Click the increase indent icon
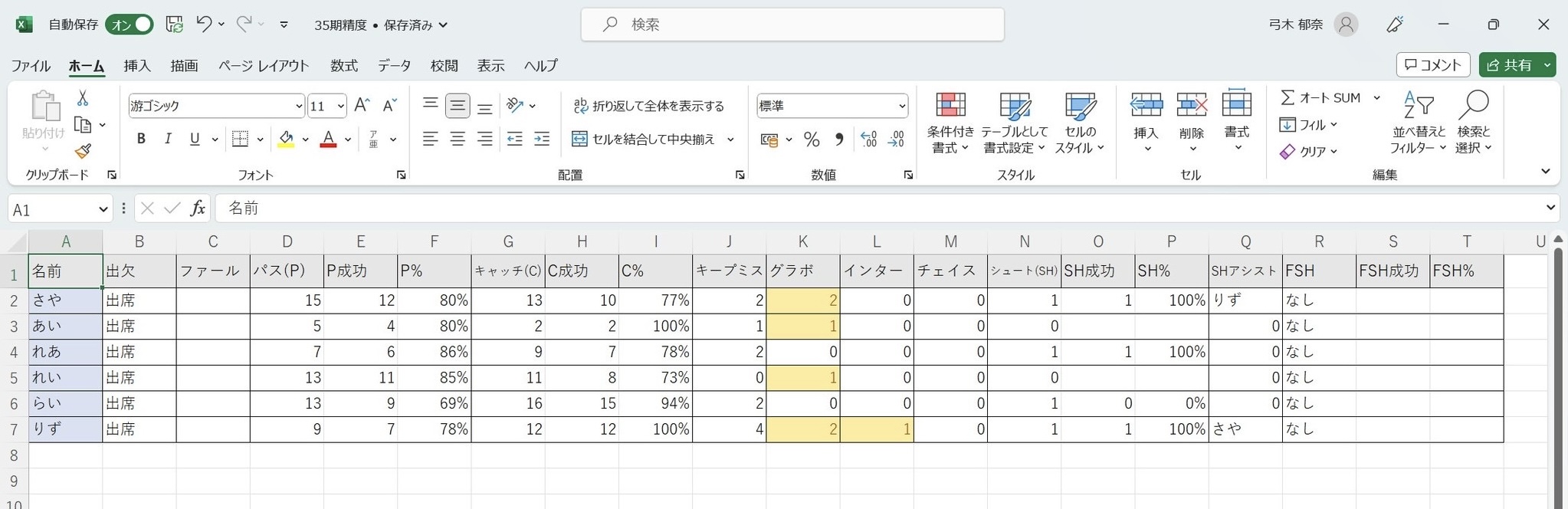 542,140
